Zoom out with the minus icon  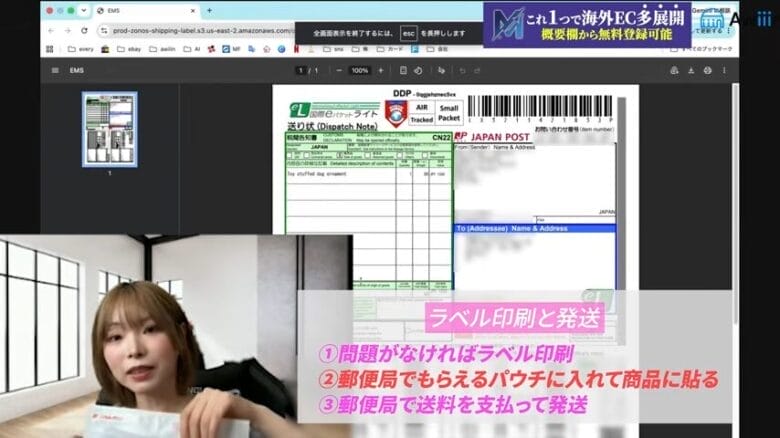[339, 71]
